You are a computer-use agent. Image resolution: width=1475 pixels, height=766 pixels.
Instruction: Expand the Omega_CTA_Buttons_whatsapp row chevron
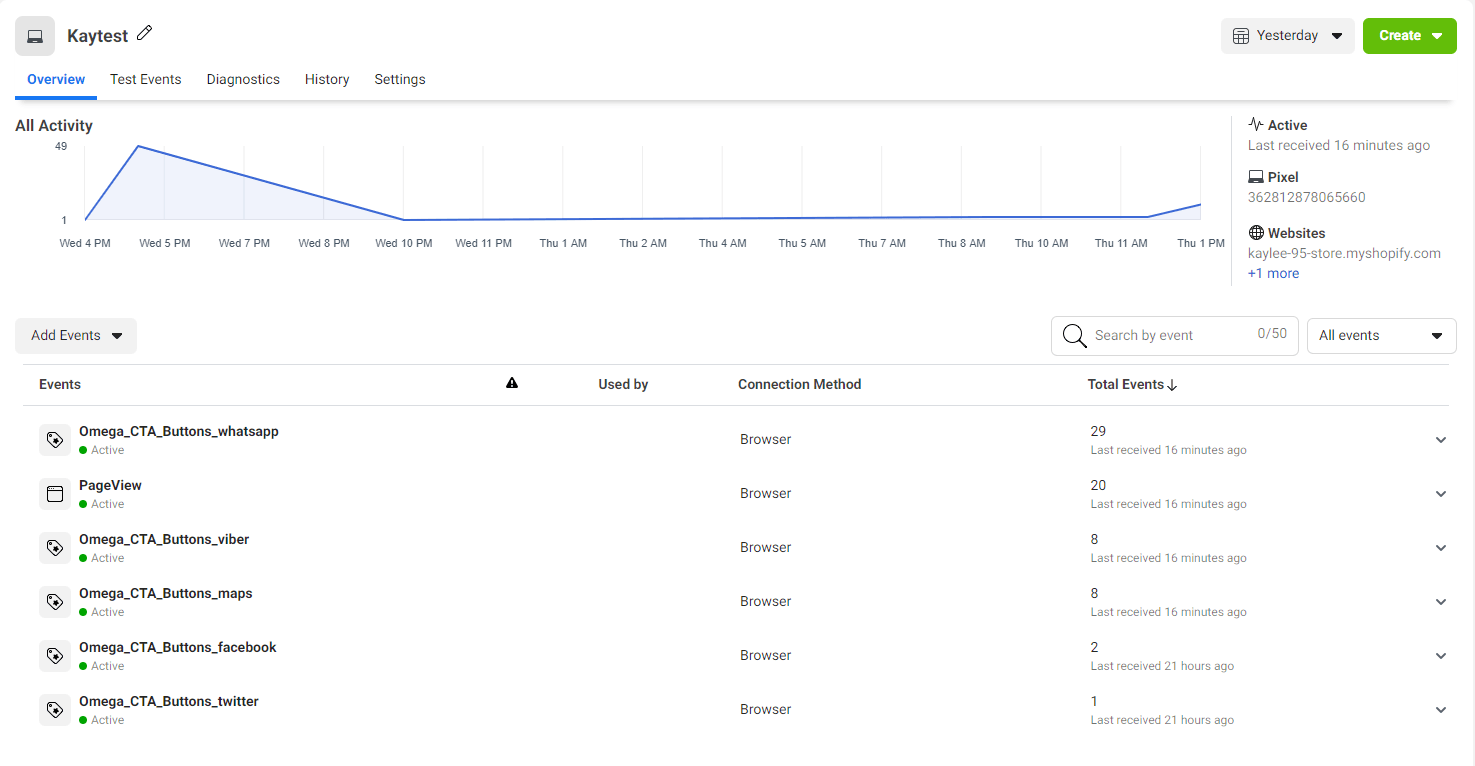tap(1440, 440)
